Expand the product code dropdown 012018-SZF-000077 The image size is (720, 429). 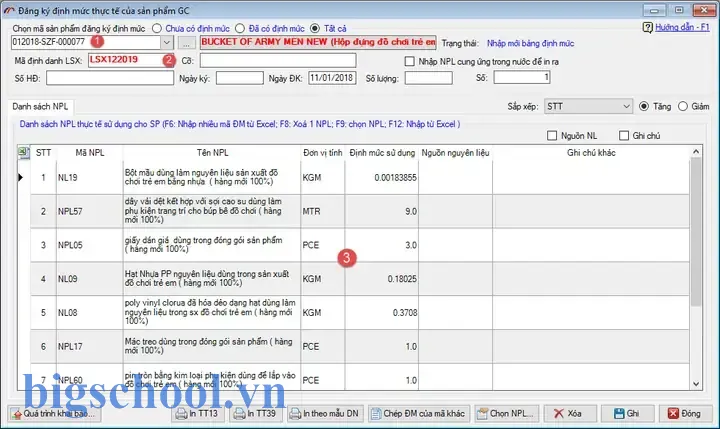[167, 43]
